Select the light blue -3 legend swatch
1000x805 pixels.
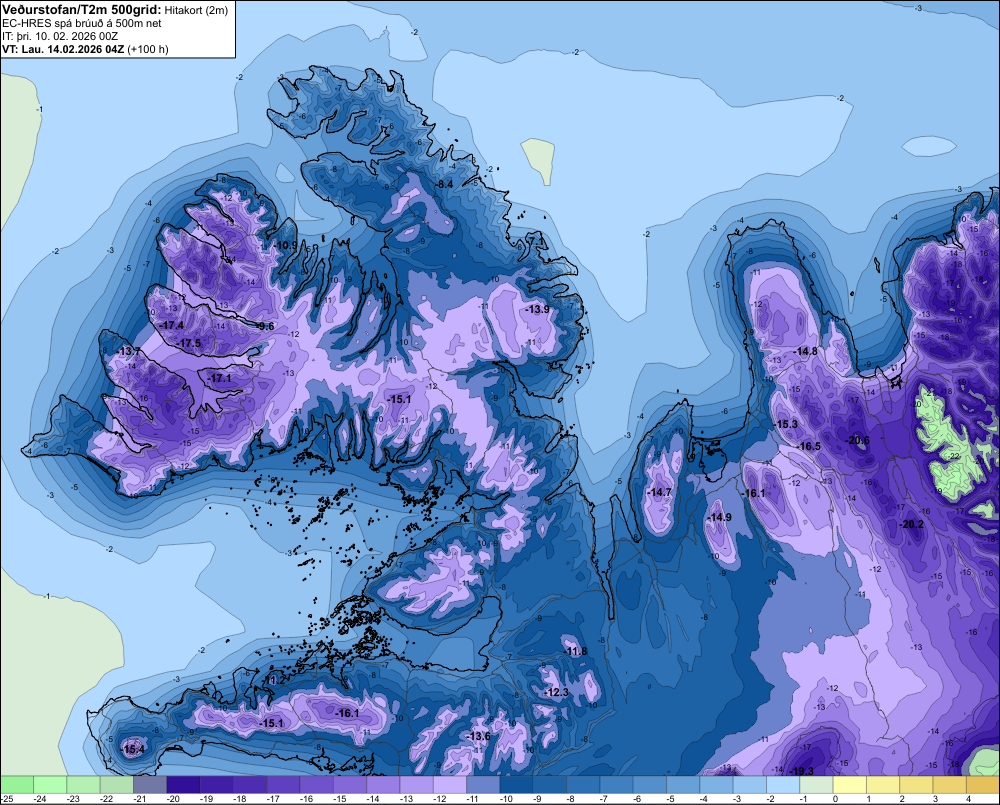tap(749, 784)
